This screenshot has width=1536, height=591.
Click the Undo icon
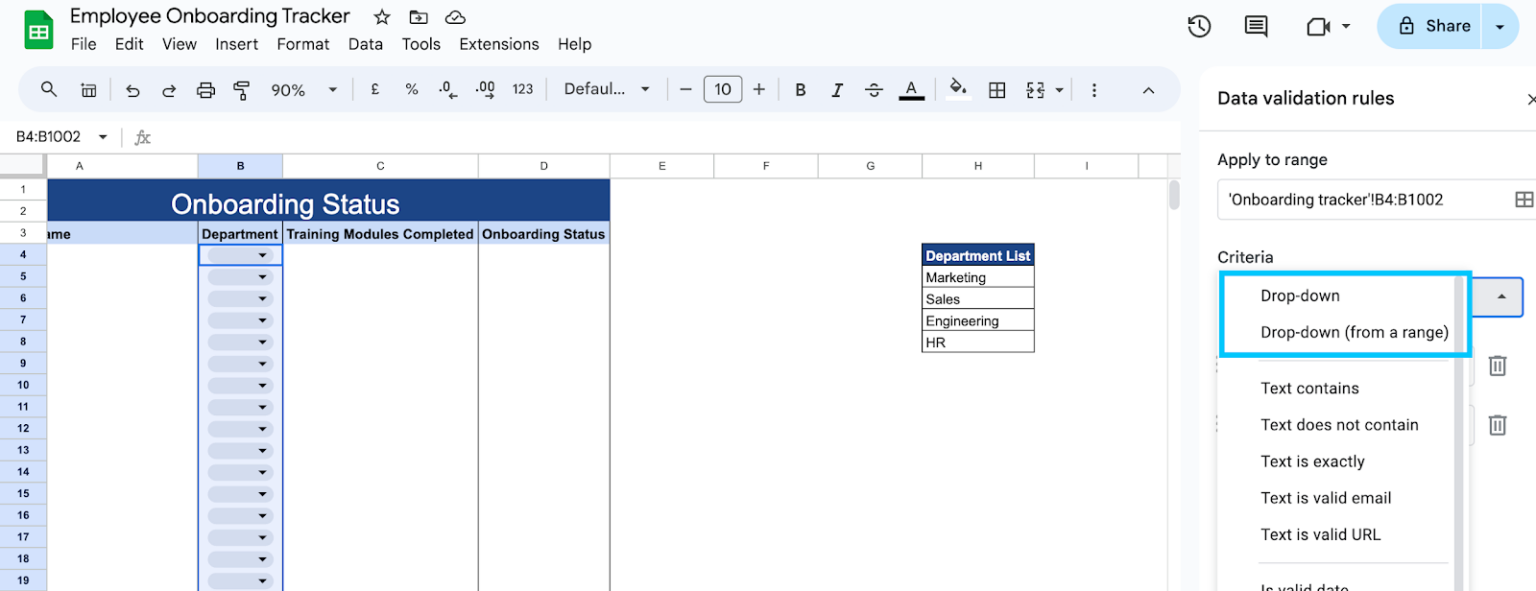133,89
